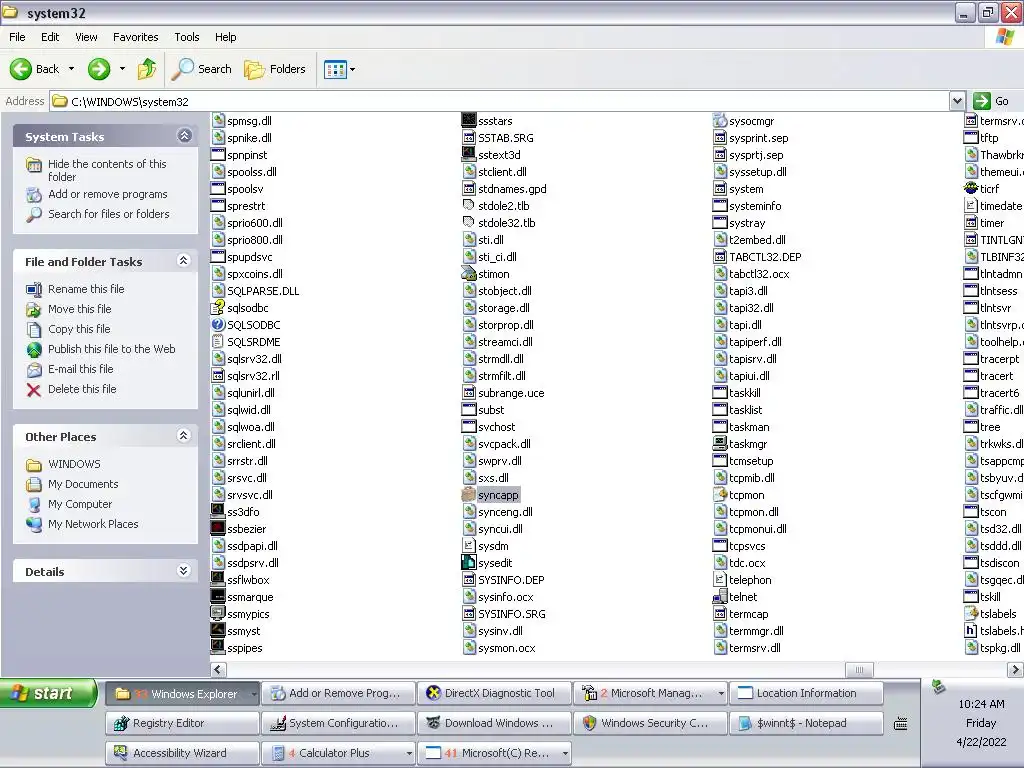Viewport: 1024px width, 768px height.
Task: Click the horizontal scrollbar thumb
Action: pos(859,669)
